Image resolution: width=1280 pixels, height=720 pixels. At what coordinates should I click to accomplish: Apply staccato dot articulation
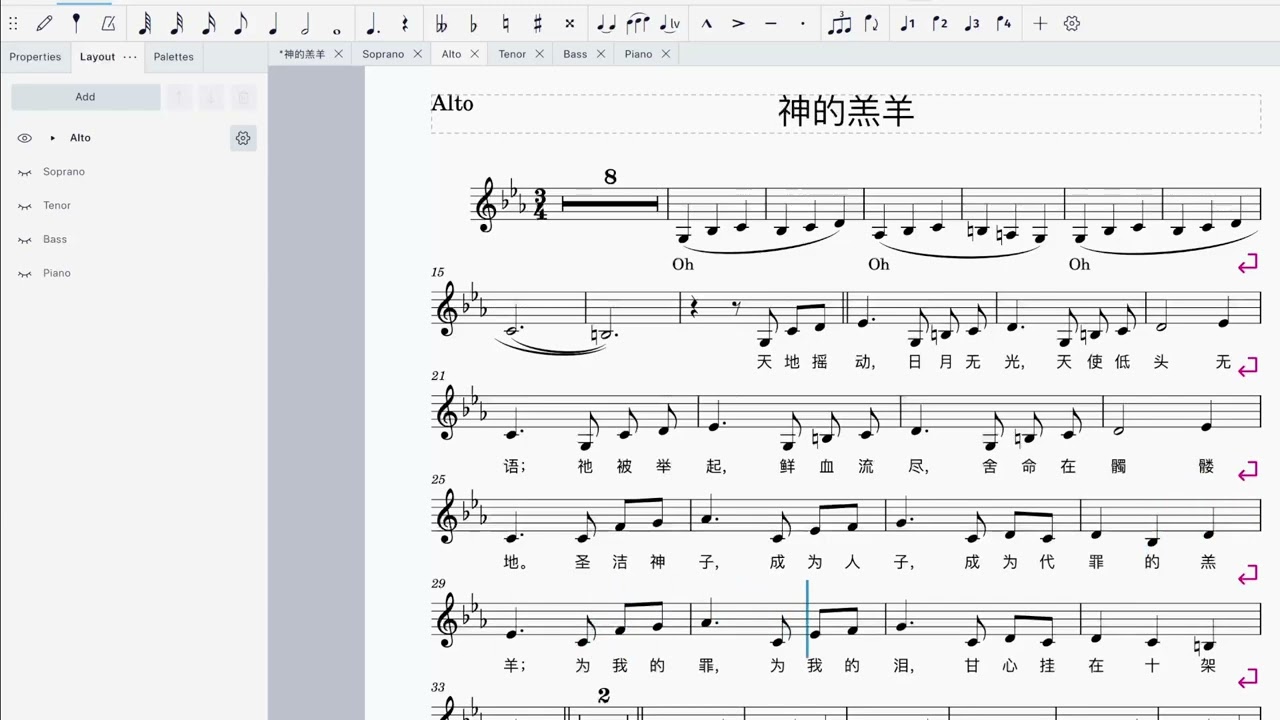tap(802, 23)
